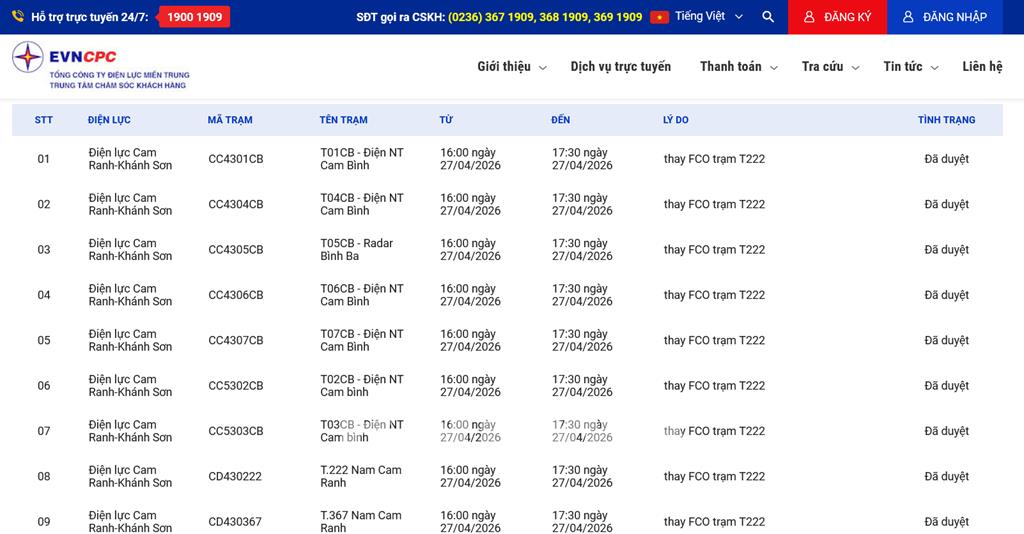1024x534 pixels.
Task: Click the T05CB - Radar Bình Ba entry
Action: pos(356,249)
